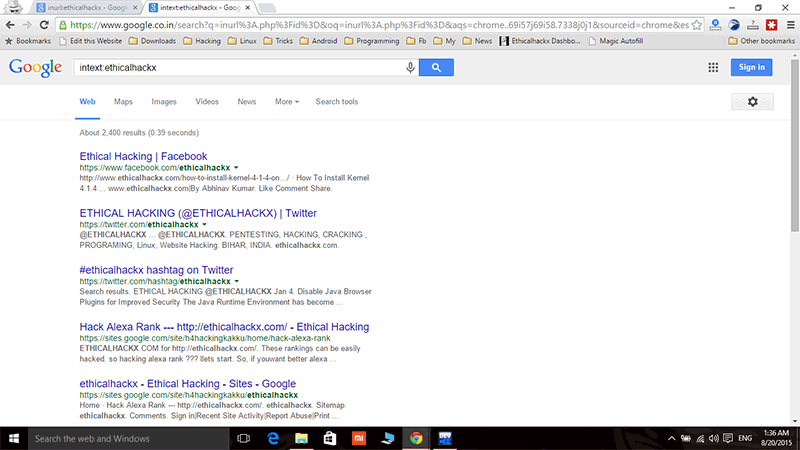Open clock and date in taskbar
The width and height of the screenshot is (800, 450).
click(777, 438)
